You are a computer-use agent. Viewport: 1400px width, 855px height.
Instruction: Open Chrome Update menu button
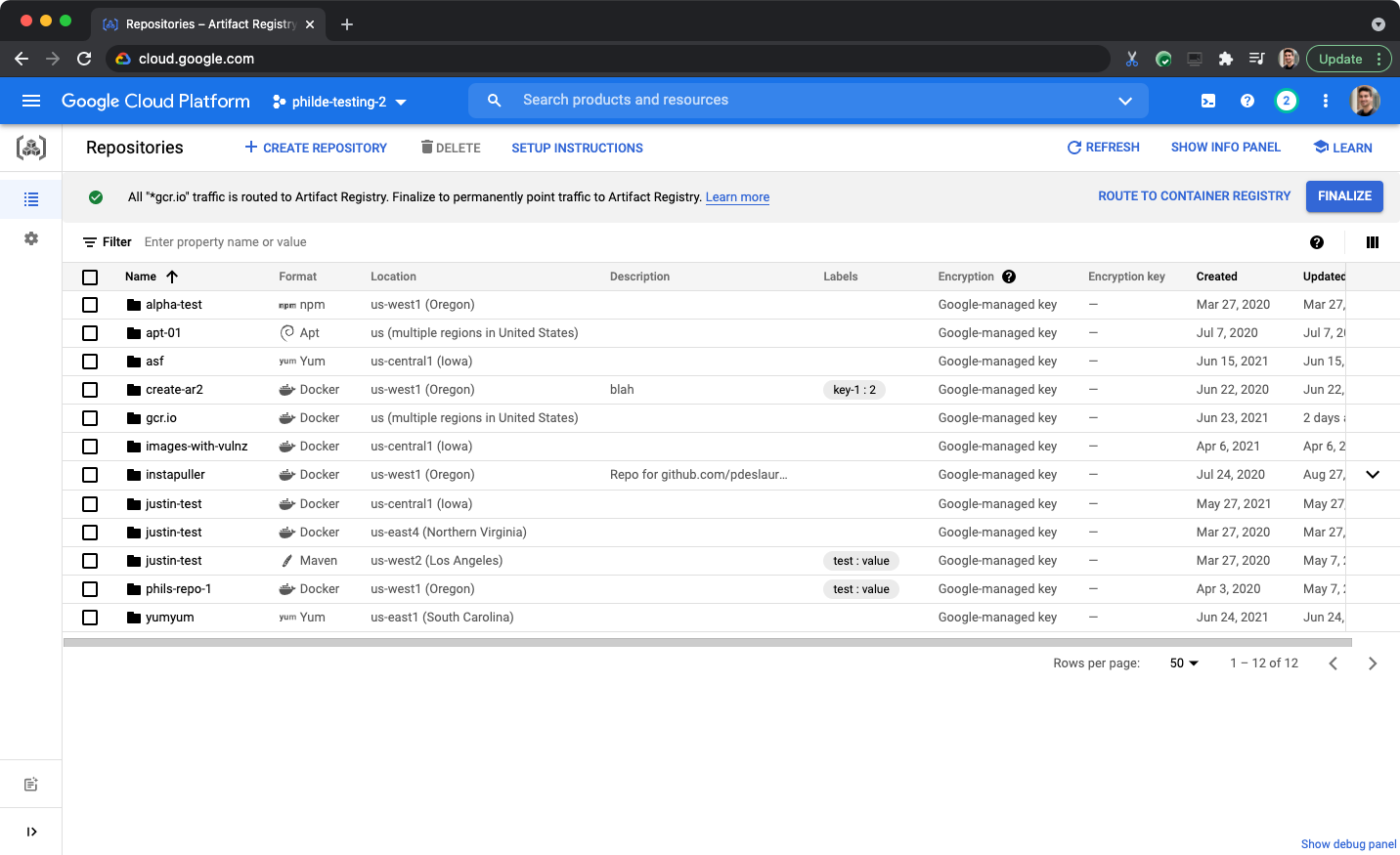click(x=1348, y=59)
